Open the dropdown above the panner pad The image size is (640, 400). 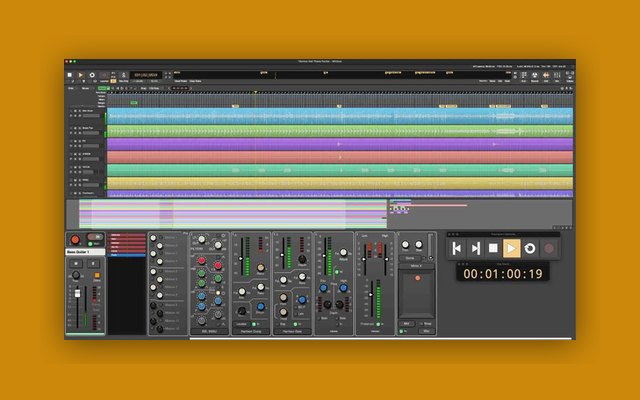point(416,266)
